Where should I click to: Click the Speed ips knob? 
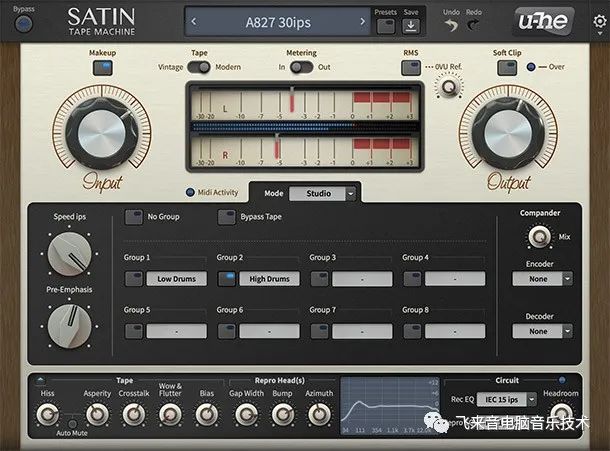(70, 254)
